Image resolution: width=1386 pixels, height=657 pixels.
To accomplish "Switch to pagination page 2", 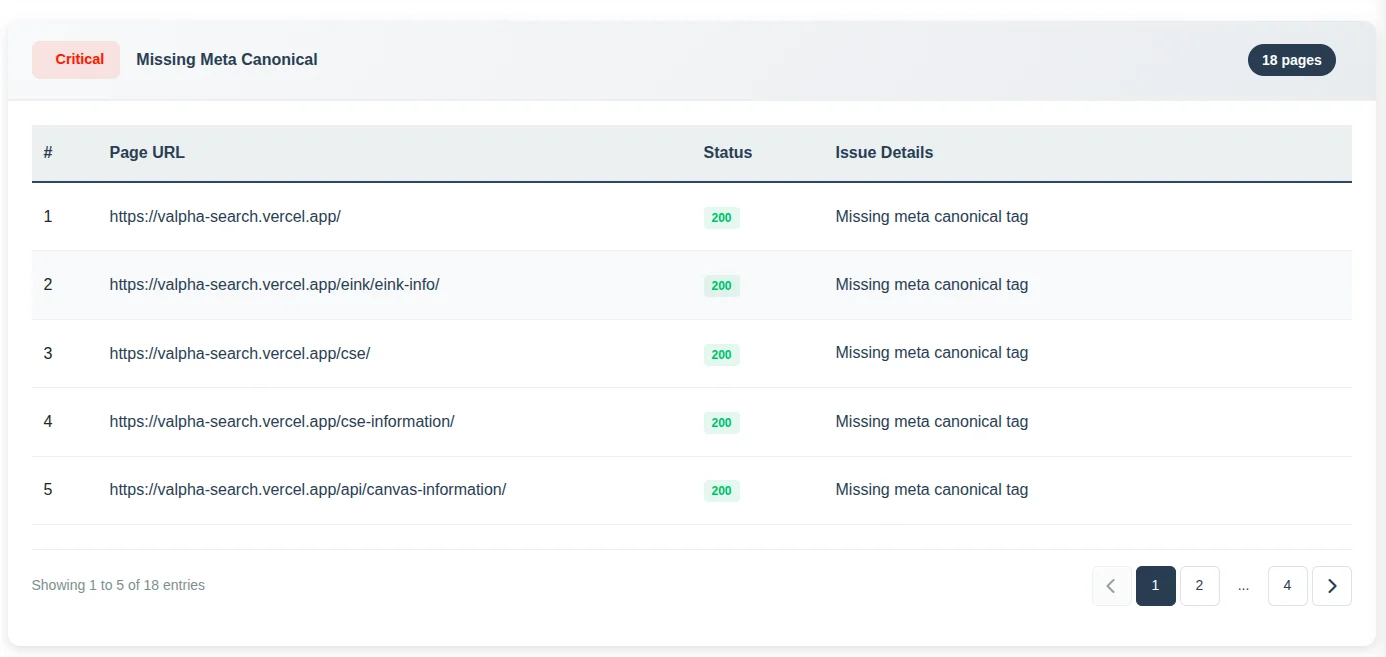I will point(1199,585).
